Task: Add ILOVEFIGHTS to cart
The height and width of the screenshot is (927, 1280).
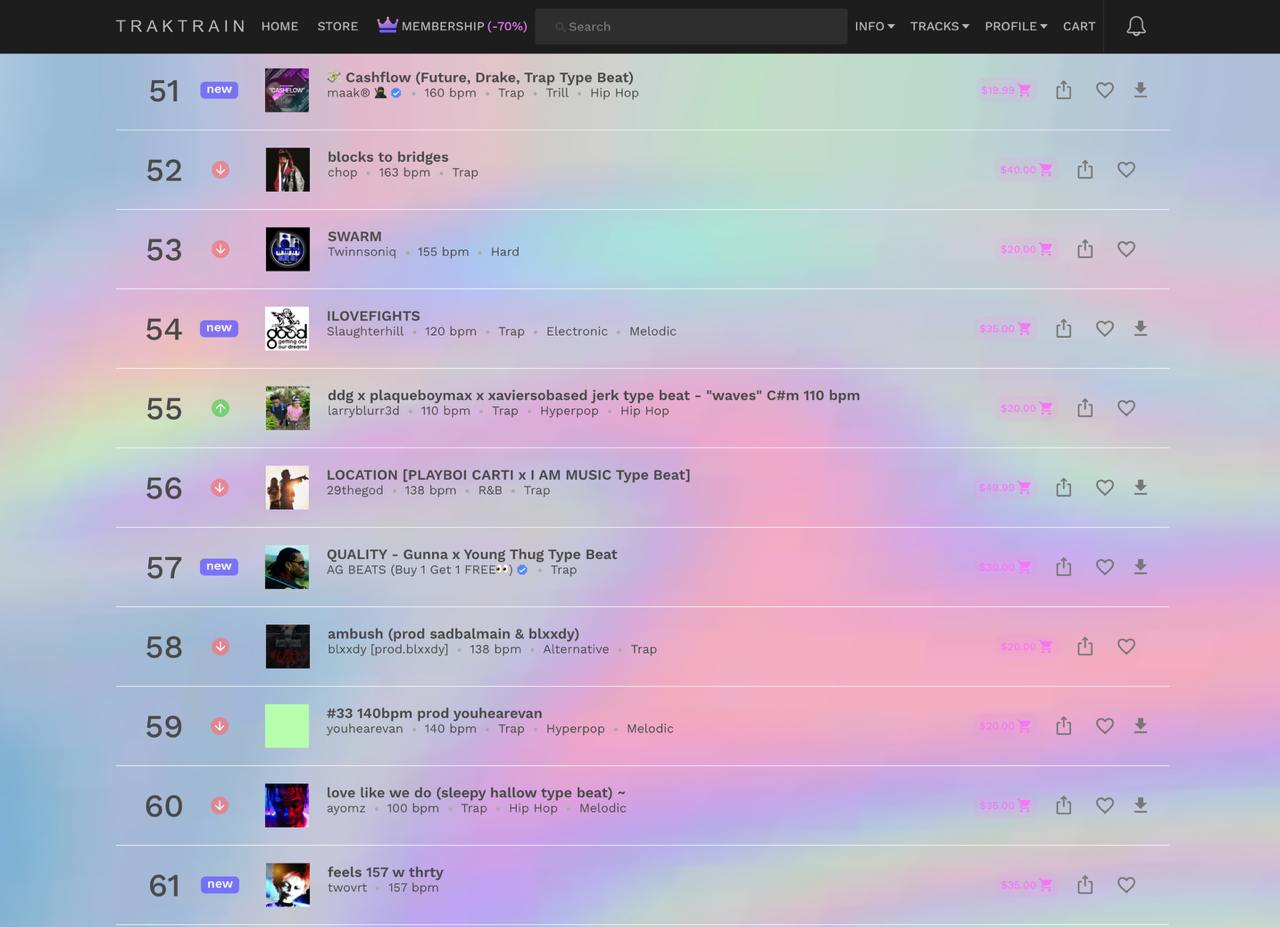Action: [1005, 328]
